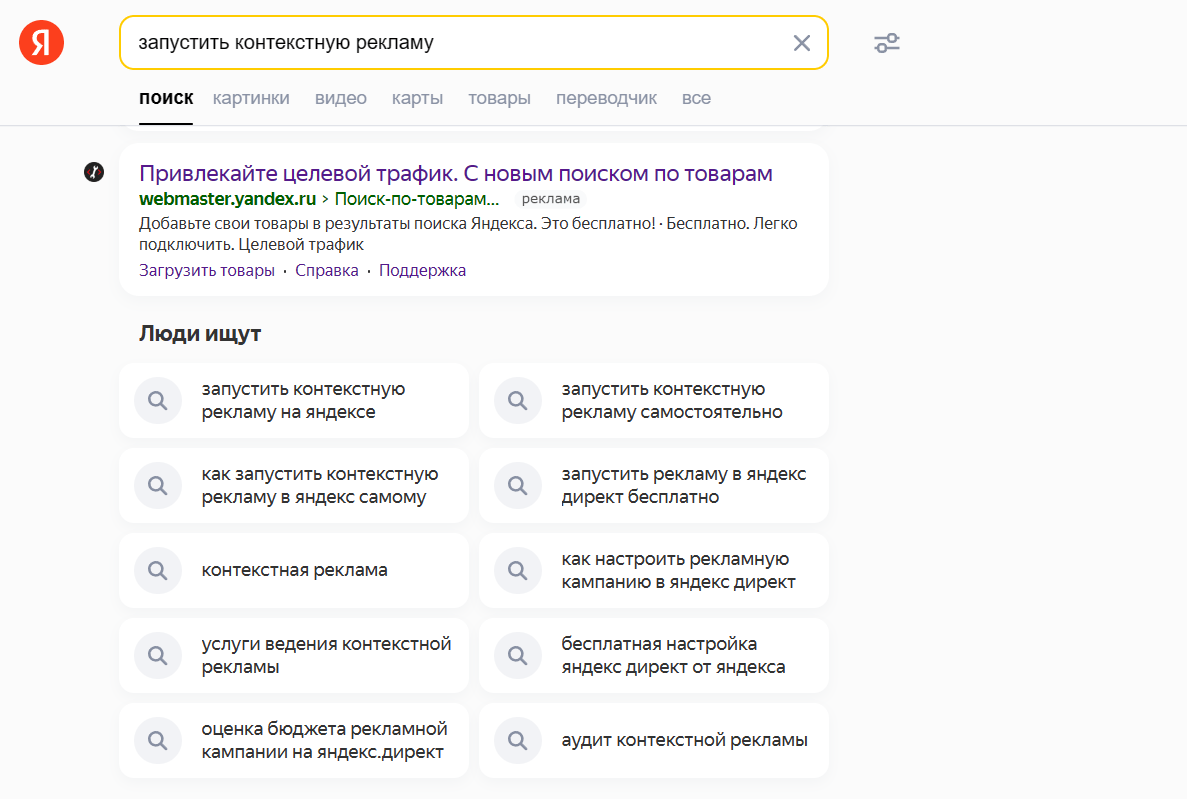The width and height of the screenshot is (1187, 799).
Task: Click magnifier icon beside 'директ бесплатно'
Action: [x=518, y=485]
